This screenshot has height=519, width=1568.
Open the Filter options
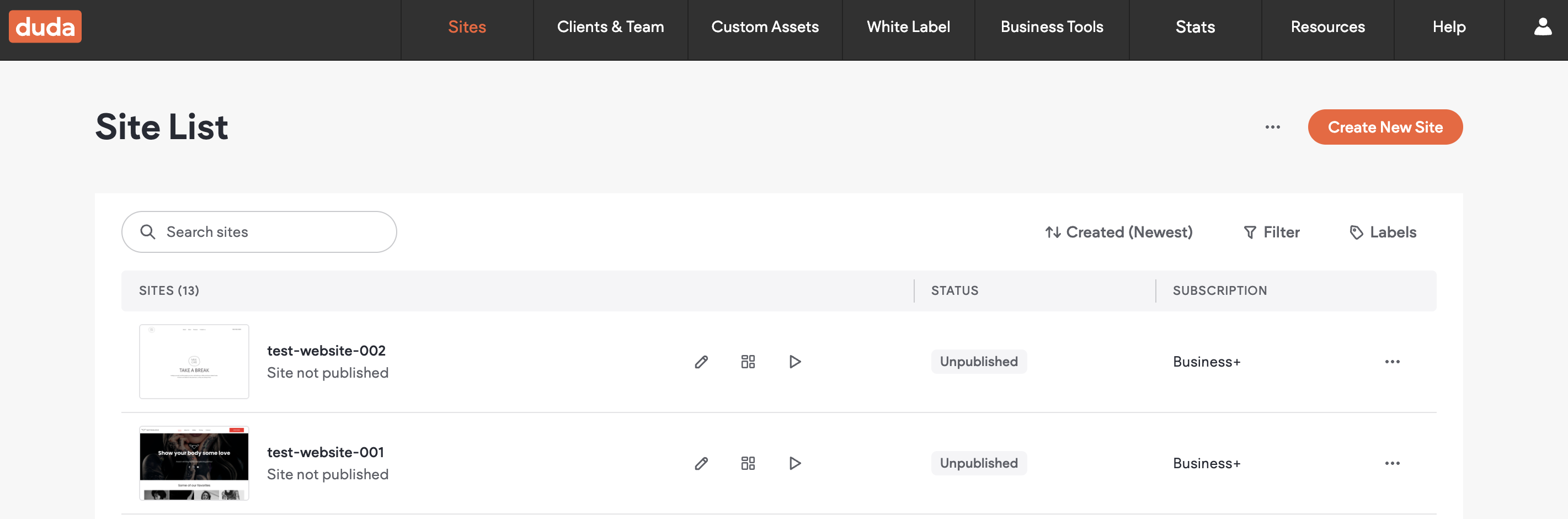pyautogui.click(x=1271, y=232)
